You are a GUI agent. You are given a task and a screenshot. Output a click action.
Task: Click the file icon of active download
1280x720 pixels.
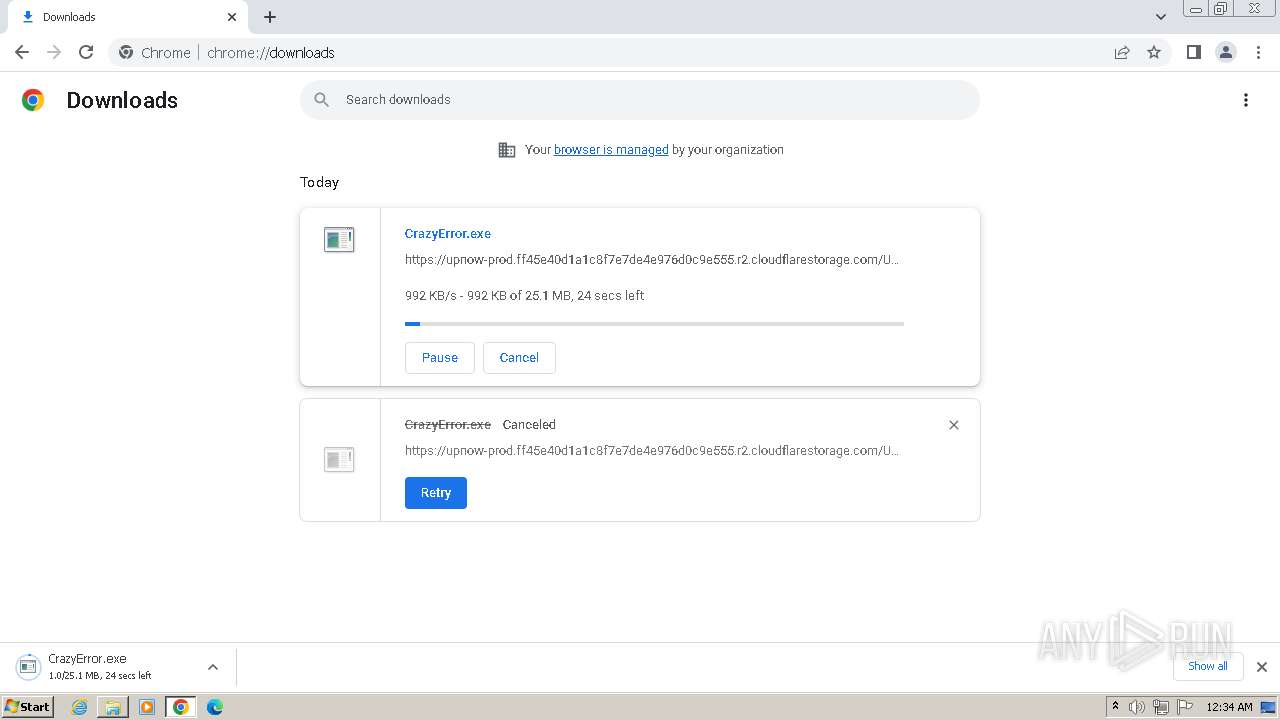coord(339,240)
